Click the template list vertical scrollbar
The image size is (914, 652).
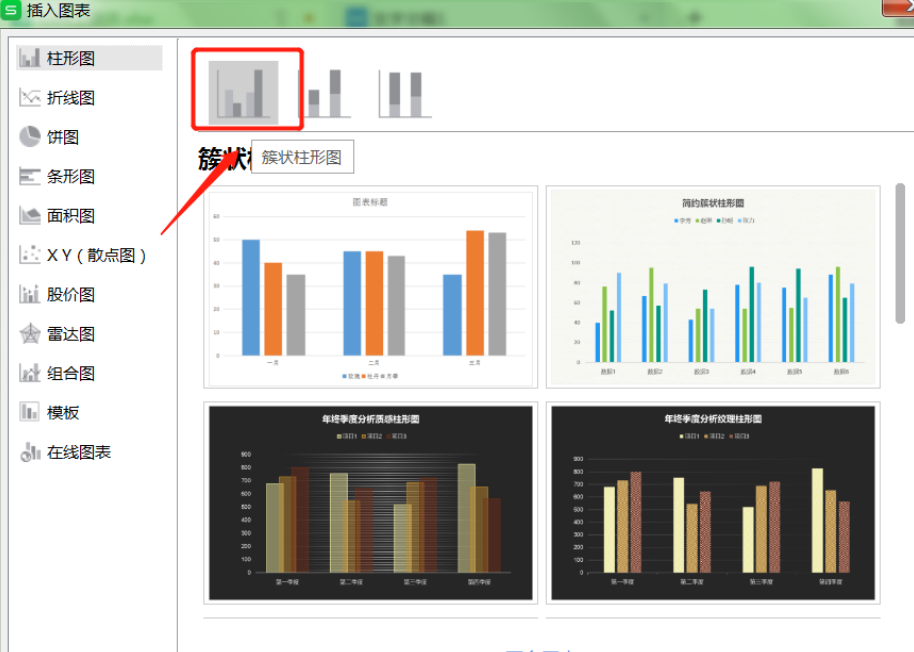[x=900, y=253]
